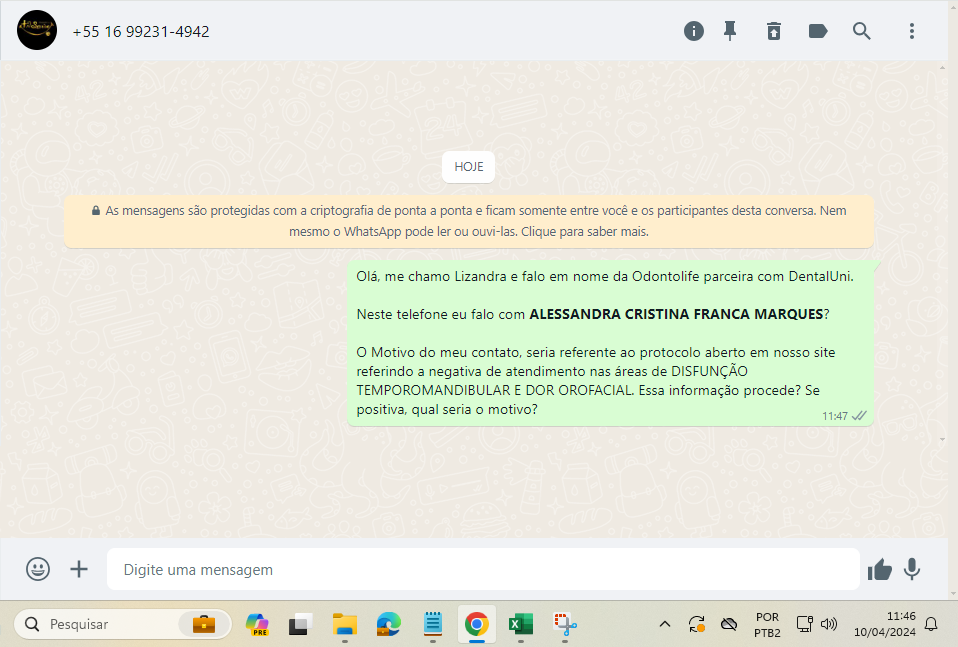Click the sync status tray icon

click(697, 624)
